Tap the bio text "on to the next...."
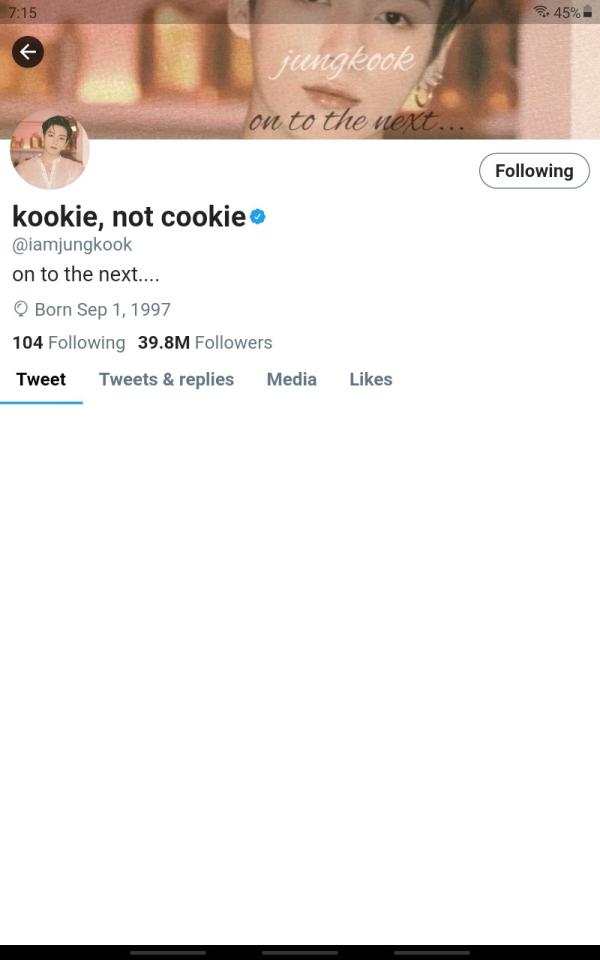Image resolution: width=600 pixels, height=960 pixels. click(x=86, y=274)
